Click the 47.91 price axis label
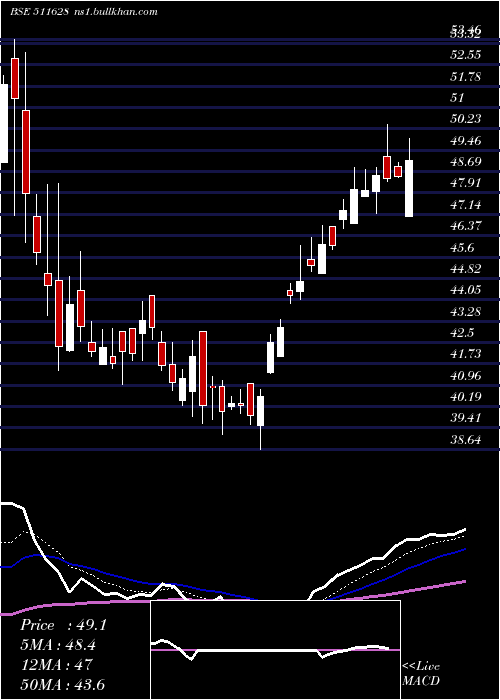Image resolution: width=500 pixels, height=700 pixels. click(x=466, y=183)
